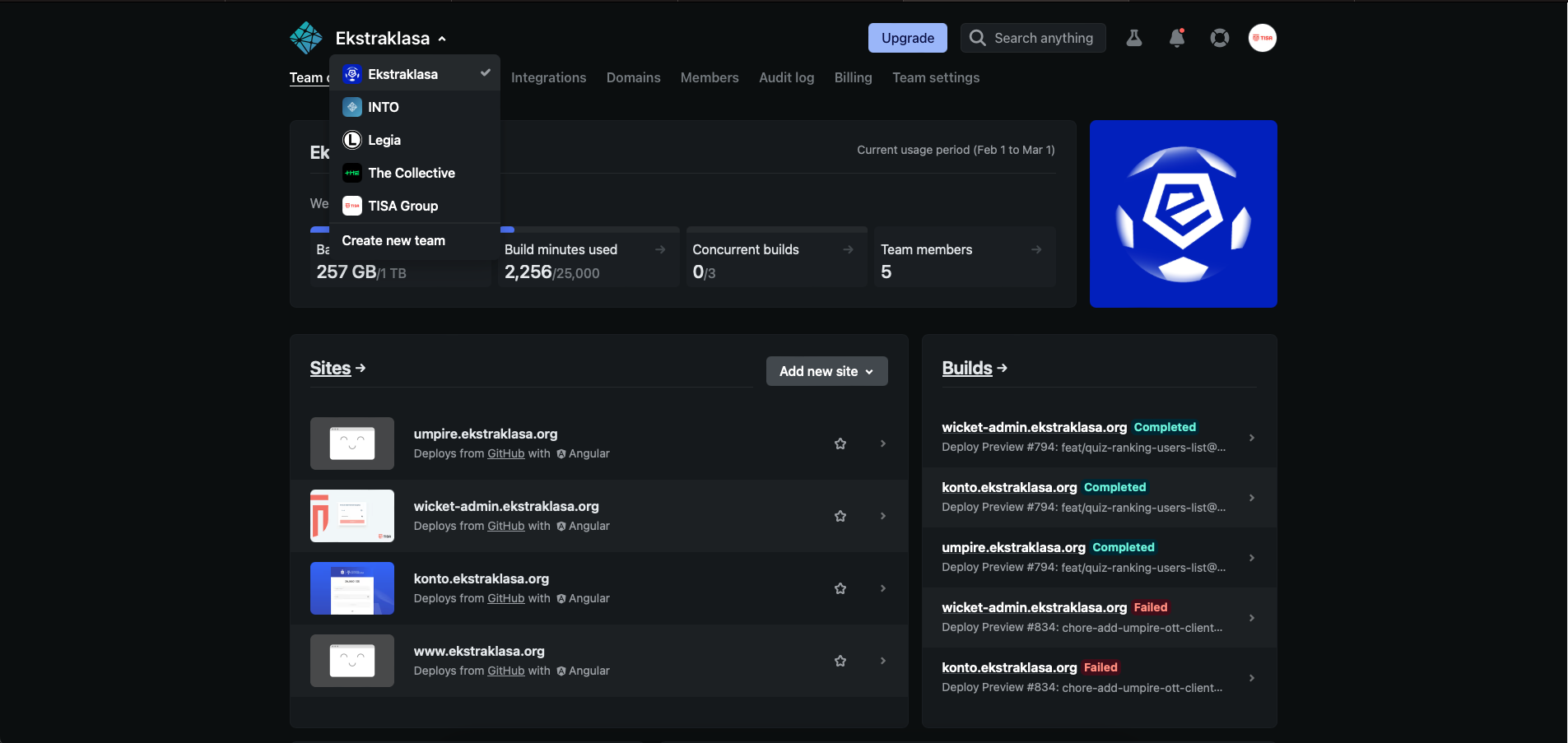Collapse the Ekstraklasa team switcher
Viewport: 1568px width, 743px height.
391,38
